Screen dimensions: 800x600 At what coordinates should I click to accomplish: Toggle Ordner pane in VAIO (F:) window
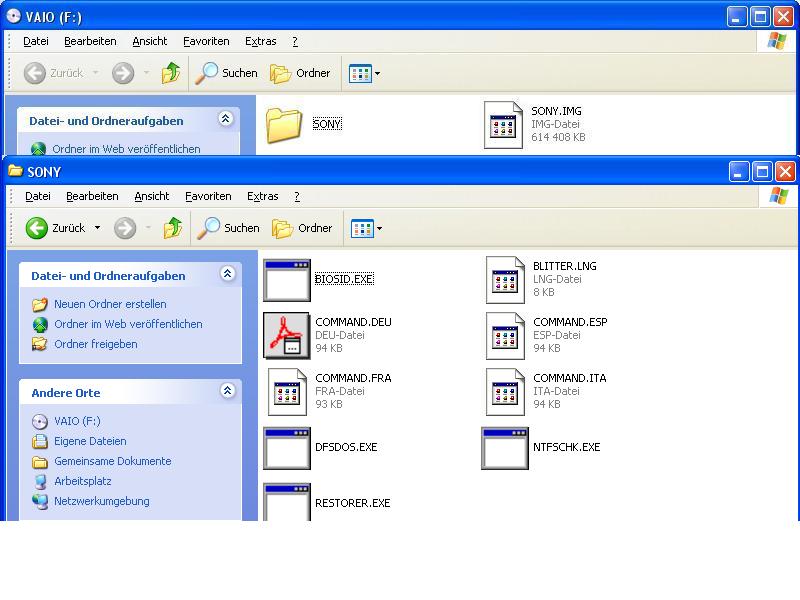300,73
